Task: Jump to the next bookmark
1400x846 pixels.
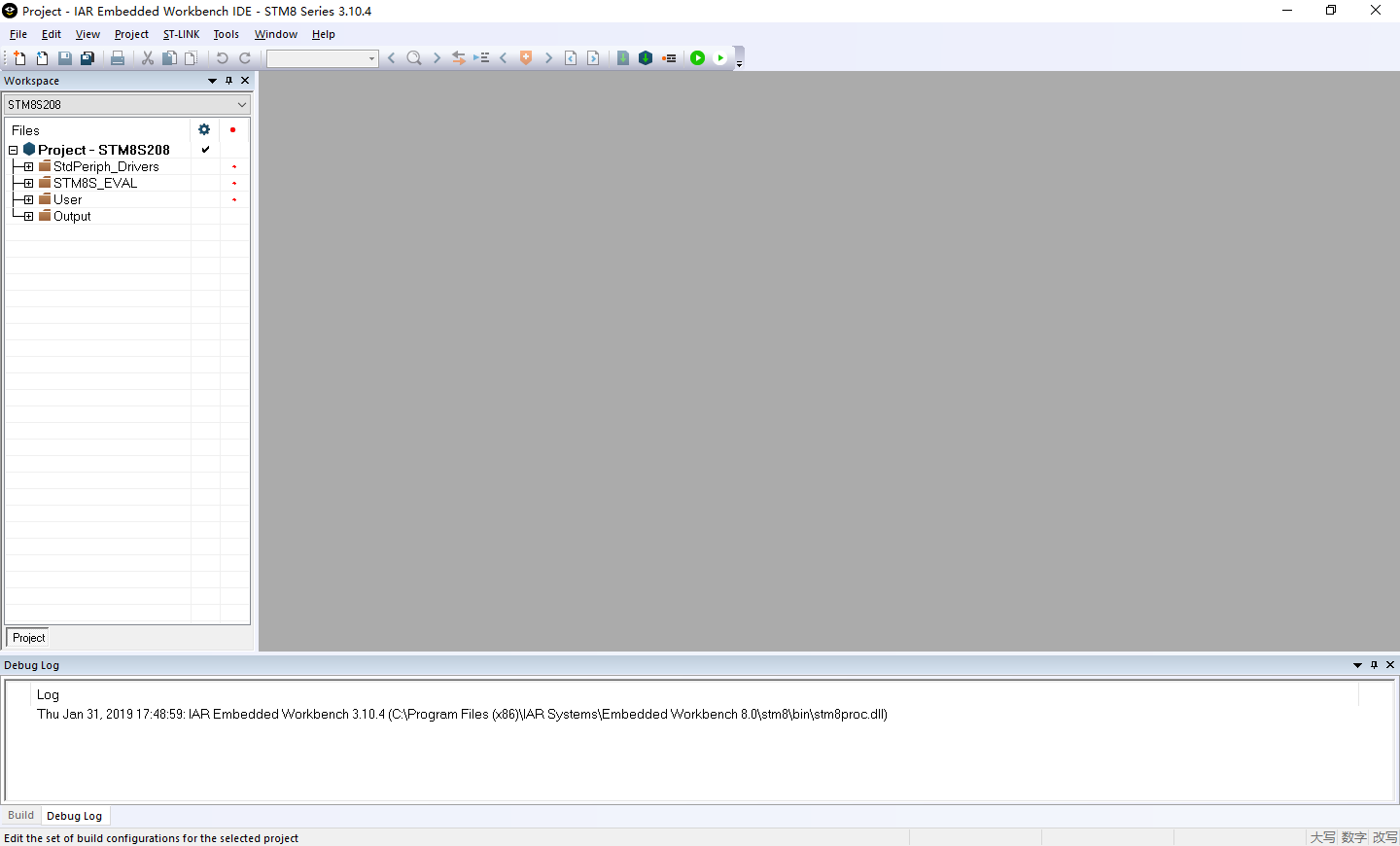Action: click(548, 58)
